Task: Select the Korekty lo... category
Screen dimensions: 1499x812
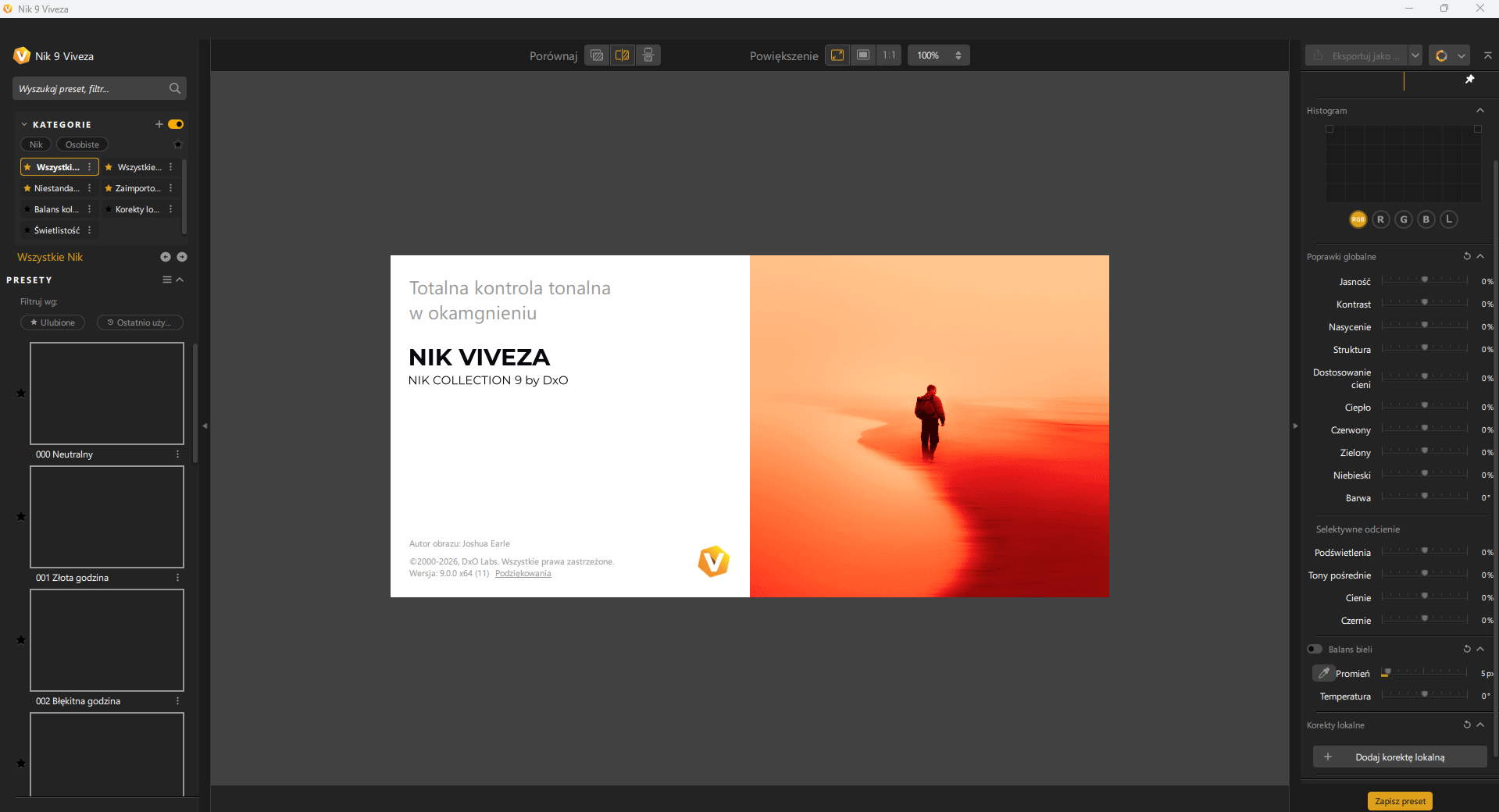Action: point(137,209)
